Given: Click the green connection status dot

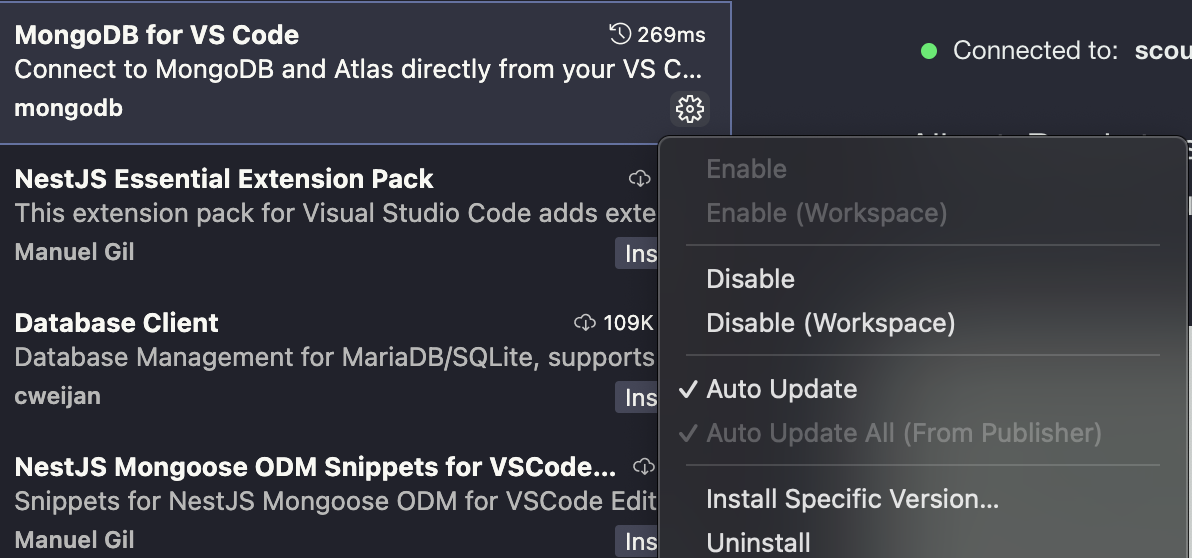Looking at the screenshot, I should click(x=929, y=51).
